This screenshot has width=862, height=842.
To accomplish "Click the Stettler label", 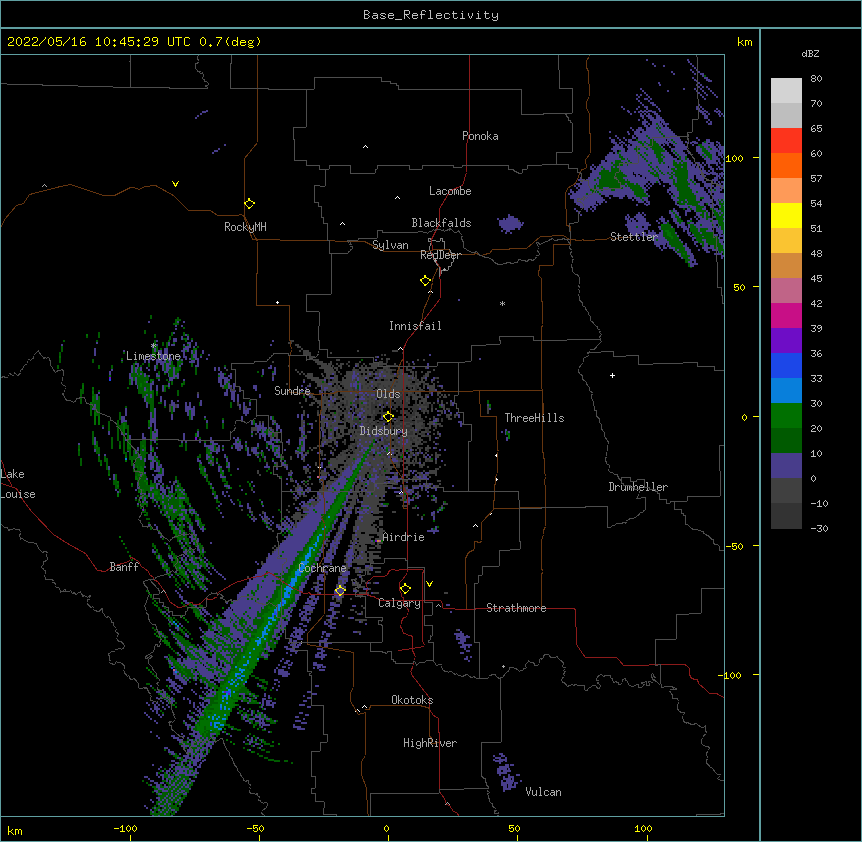I will click(634, 237).
